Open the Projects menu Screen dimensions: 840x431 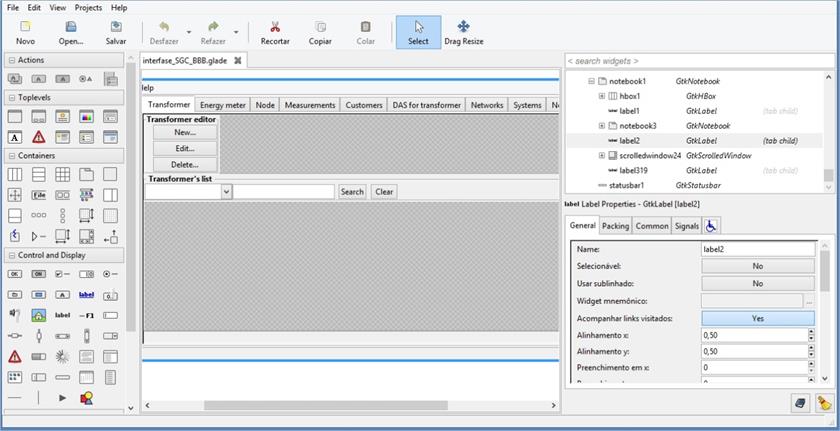(88, 7)
